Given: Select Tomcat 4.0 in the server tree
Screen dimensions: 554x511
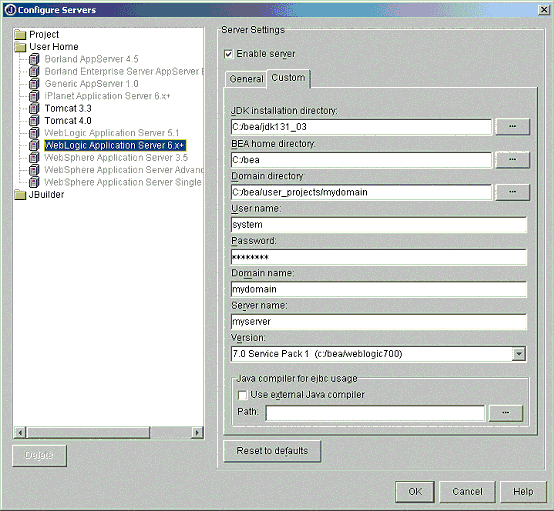Looking at the screenshot, I should click(x=68, y=121).
